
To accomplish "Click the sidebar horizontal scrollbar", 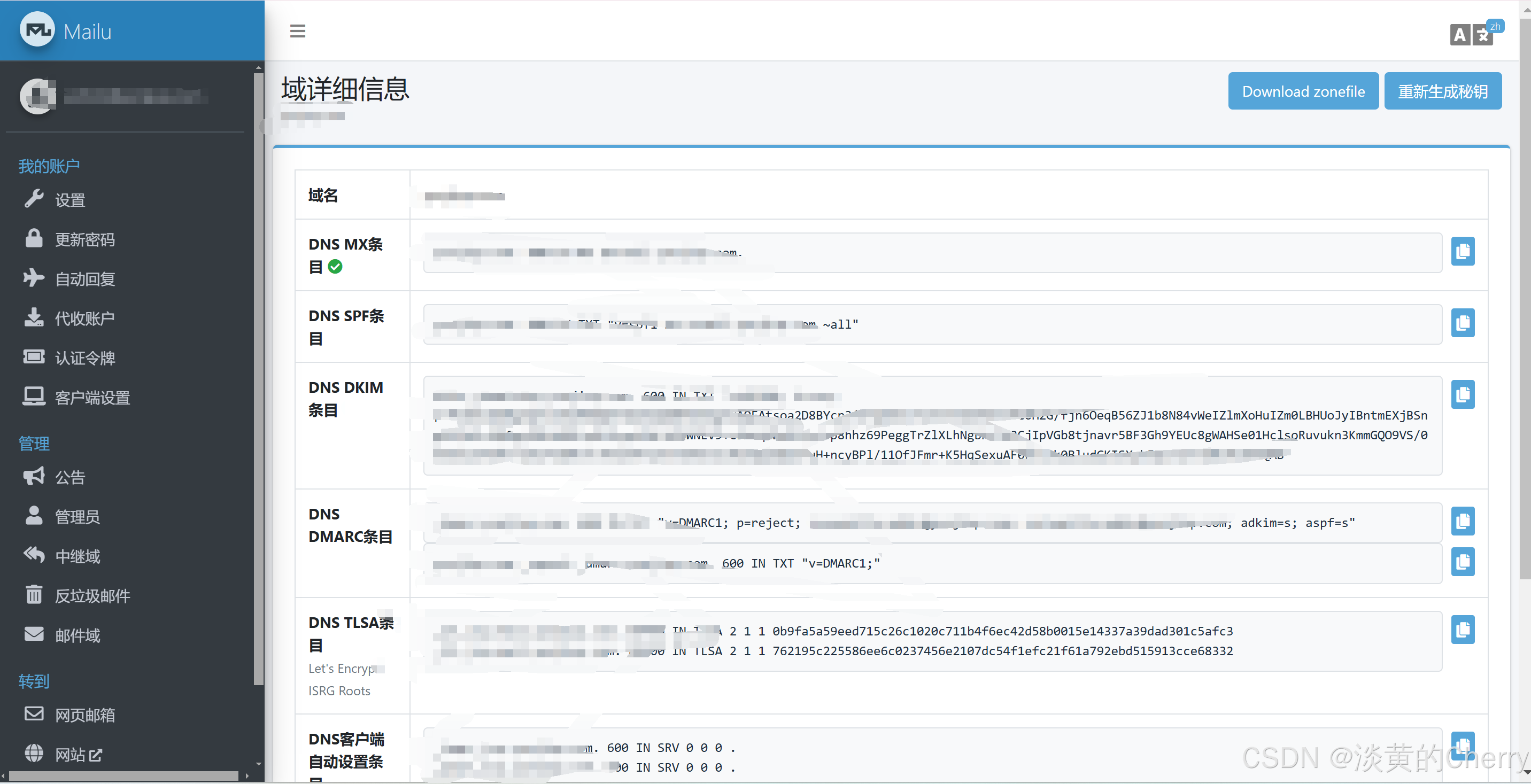I will coord(123,775).
